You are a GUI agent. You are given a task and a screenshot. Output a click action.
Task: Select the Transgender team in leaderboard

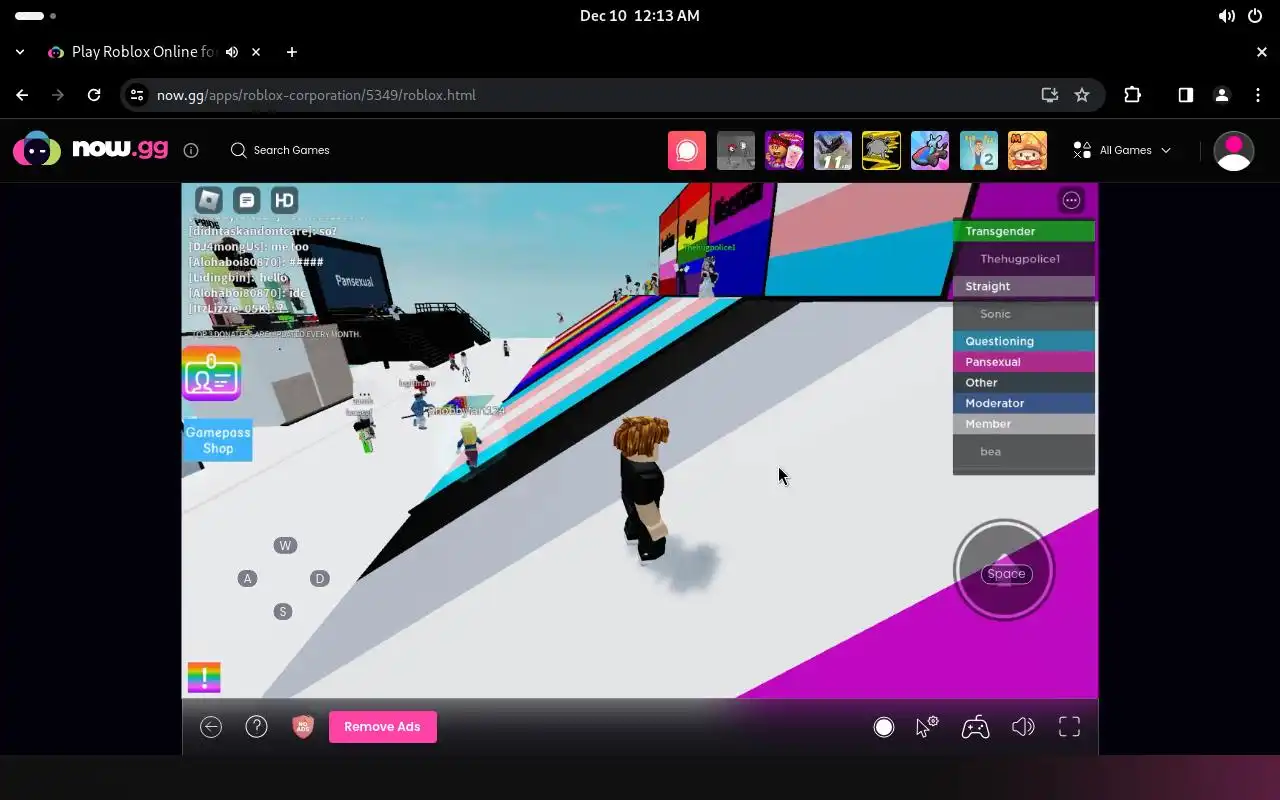click(1024, 231)
